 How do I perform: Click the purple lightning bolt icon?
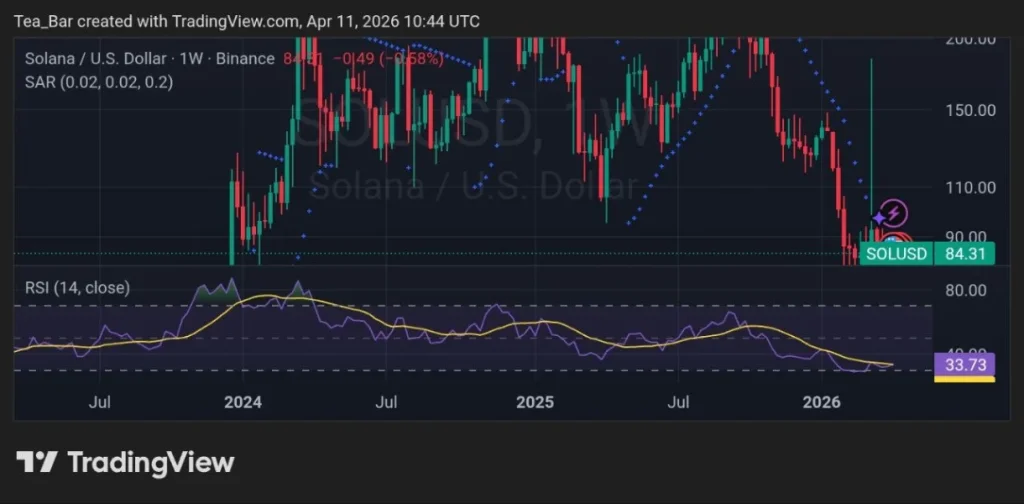coord(895,211)
